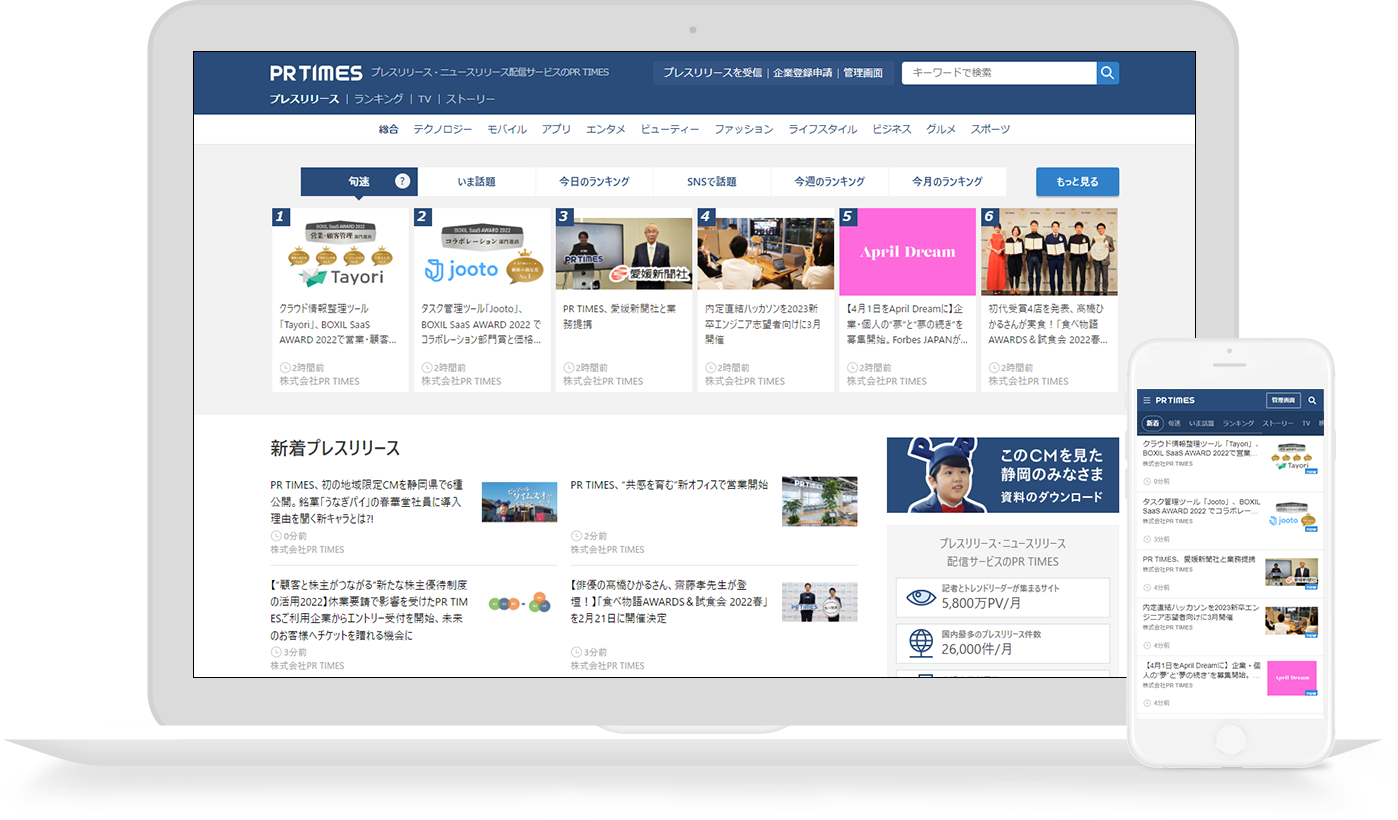Select the ストーリー tab on the phone
Screen dimensions: 1398x820
(x=1278, y=423)
